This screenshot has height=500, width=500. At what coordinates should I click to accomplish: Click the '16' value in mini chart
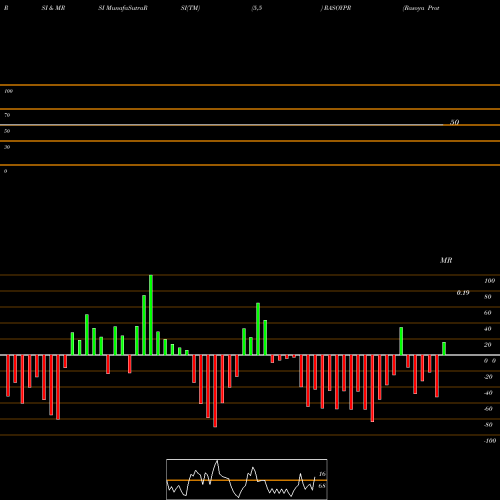tap(322, 474)
